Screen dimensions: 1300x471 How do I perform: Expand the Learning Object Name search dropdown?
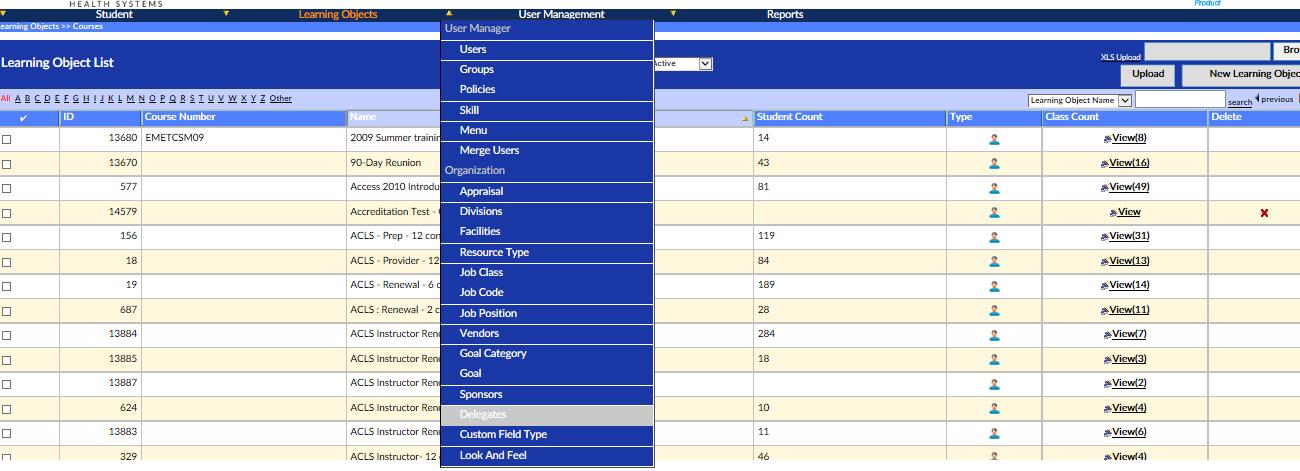tap(1125, 100)
